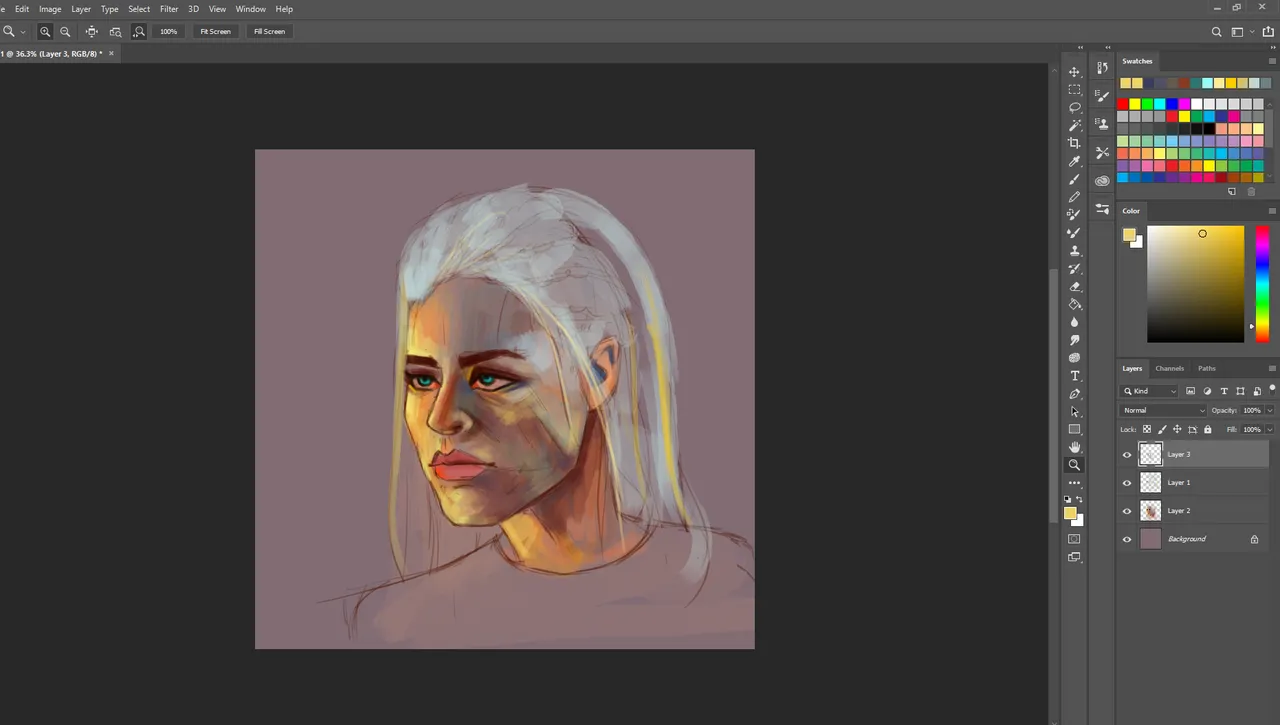
Task: Select the Rectangular Marquee tool
Action: tap(1075, 90)
